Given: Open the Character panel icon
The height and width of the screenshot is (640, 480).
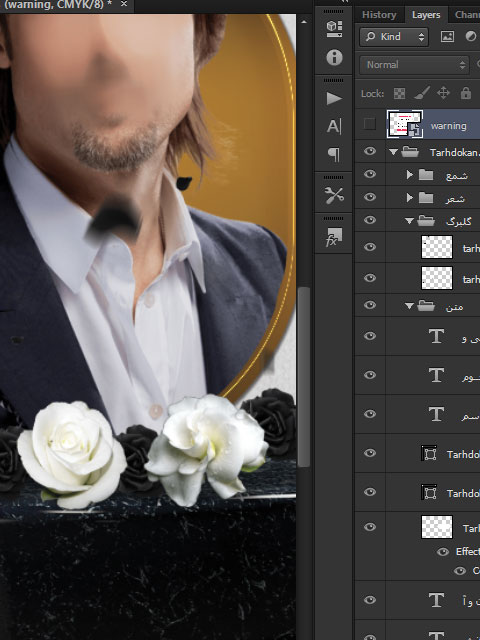Looking at the screenshot, I should tap(334, 126).
